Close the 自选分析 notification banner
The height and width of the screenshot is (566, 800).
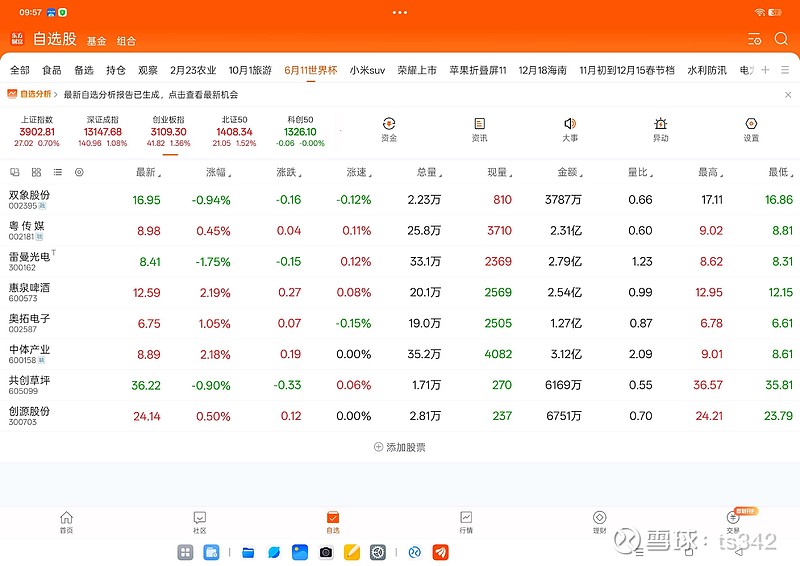788,95
